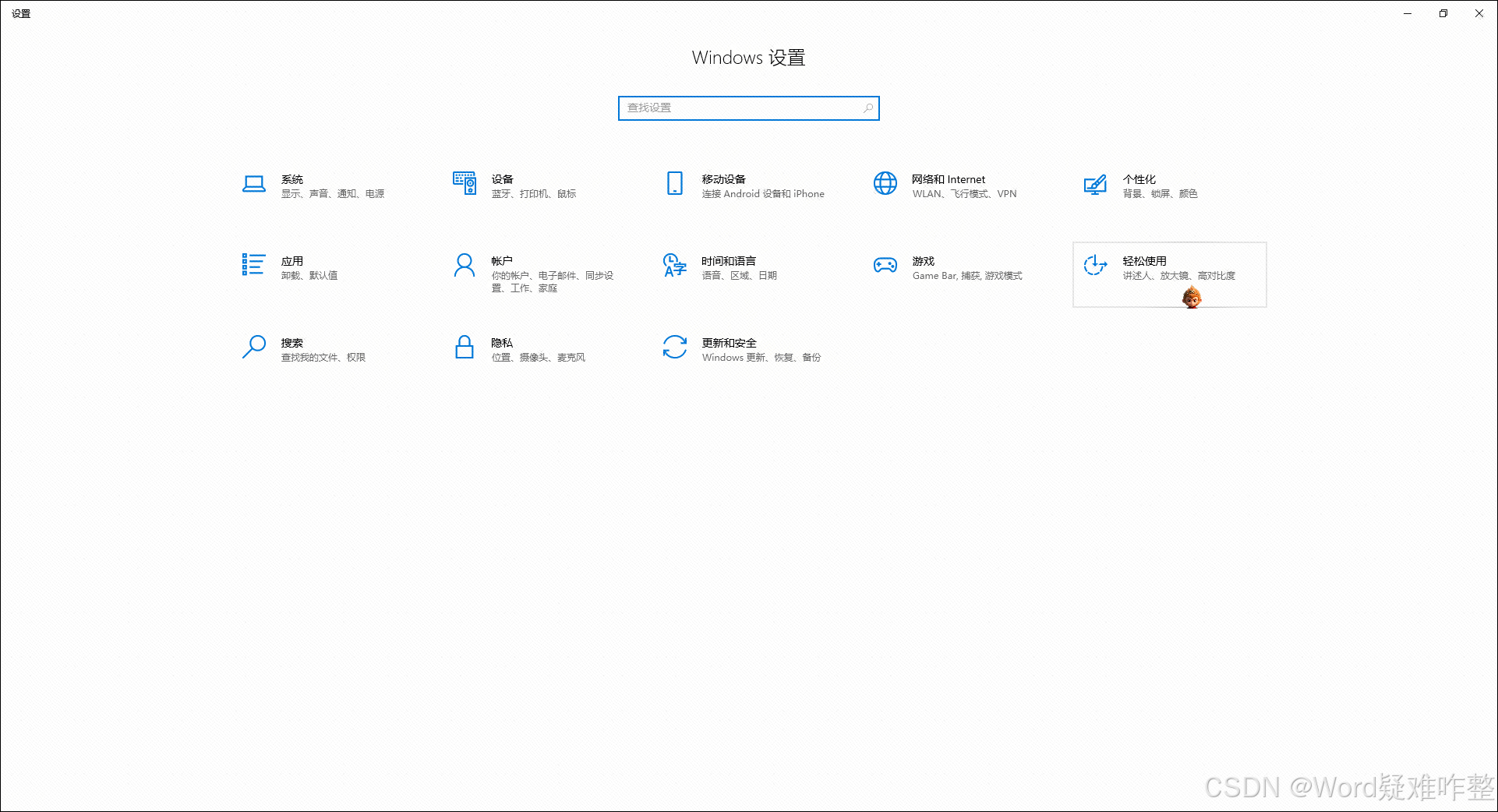Image resolution: width=1498 pixels, height=812 pixels.
Task: Open the 移动设备 phone icon
Action: (675, 183)
